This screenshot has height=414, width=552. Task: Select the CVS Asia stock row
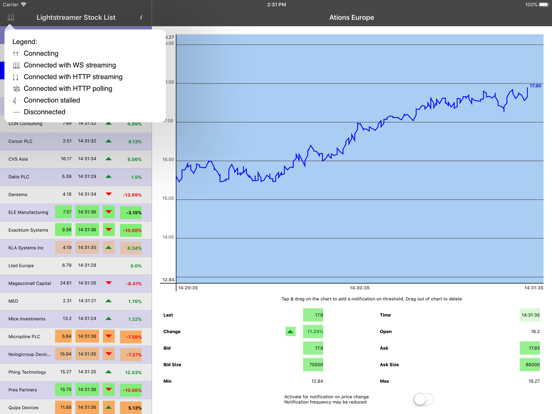[76, 159]
